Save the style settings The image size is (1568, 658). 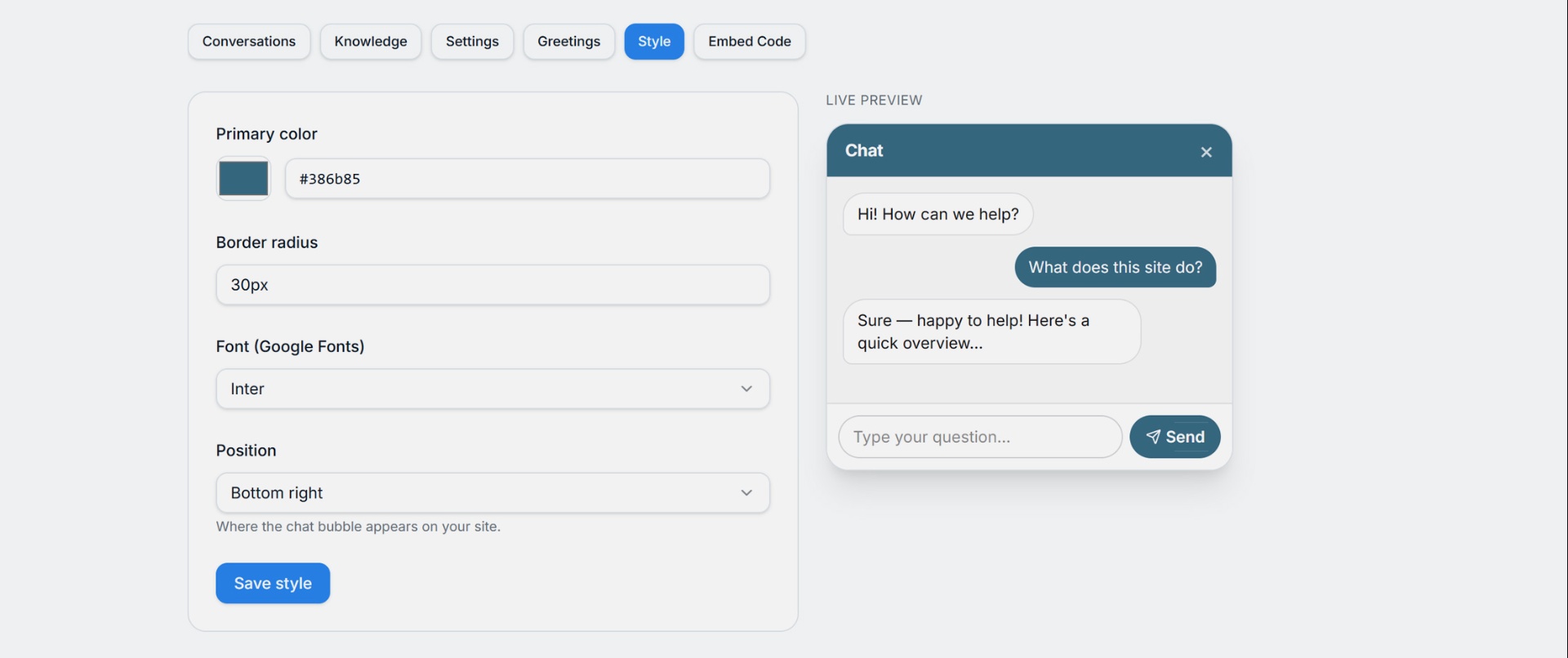(273, 583)
